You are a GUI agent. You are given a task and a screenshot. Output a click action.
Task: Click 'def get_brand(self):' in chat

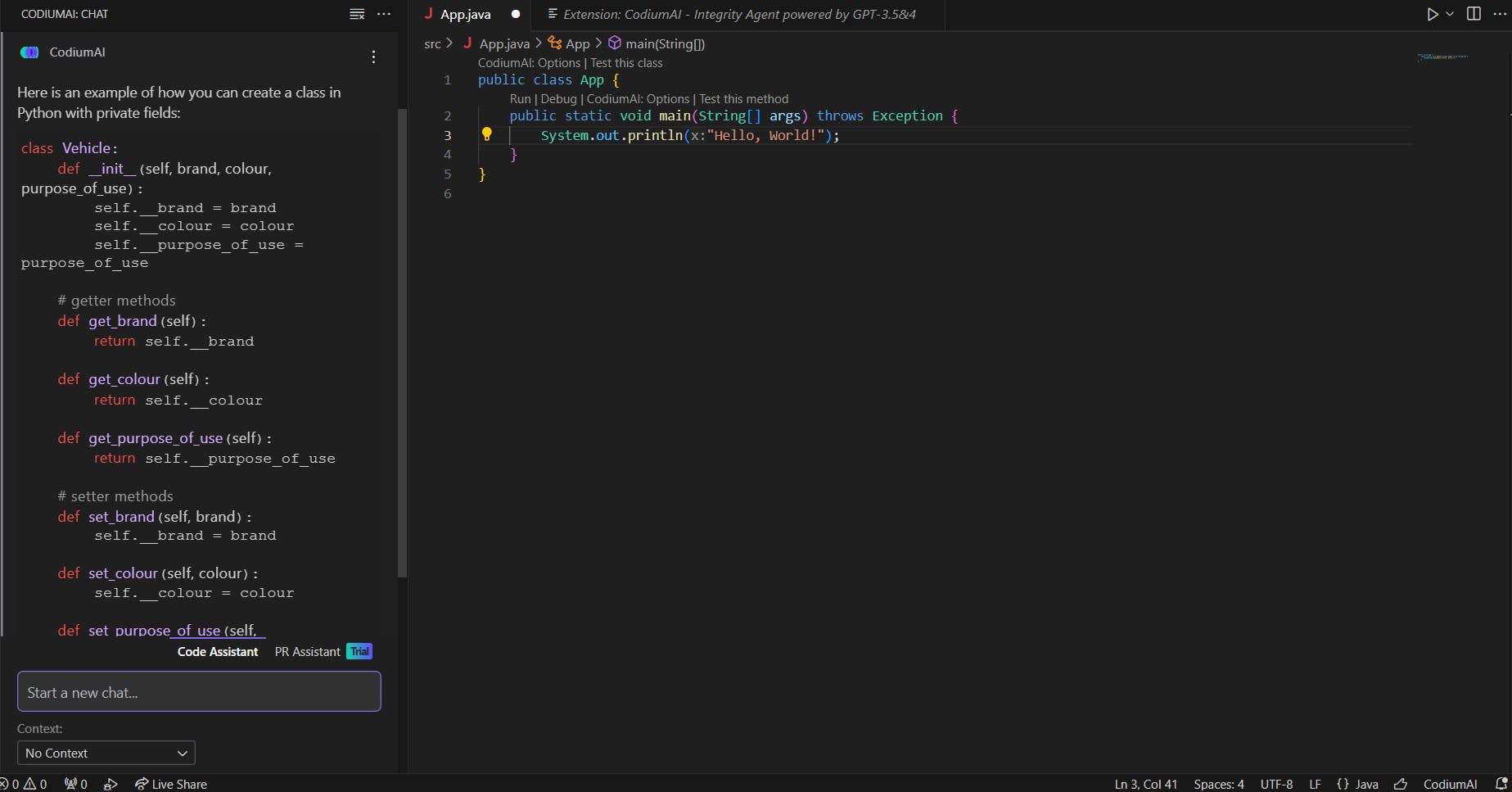132,321
